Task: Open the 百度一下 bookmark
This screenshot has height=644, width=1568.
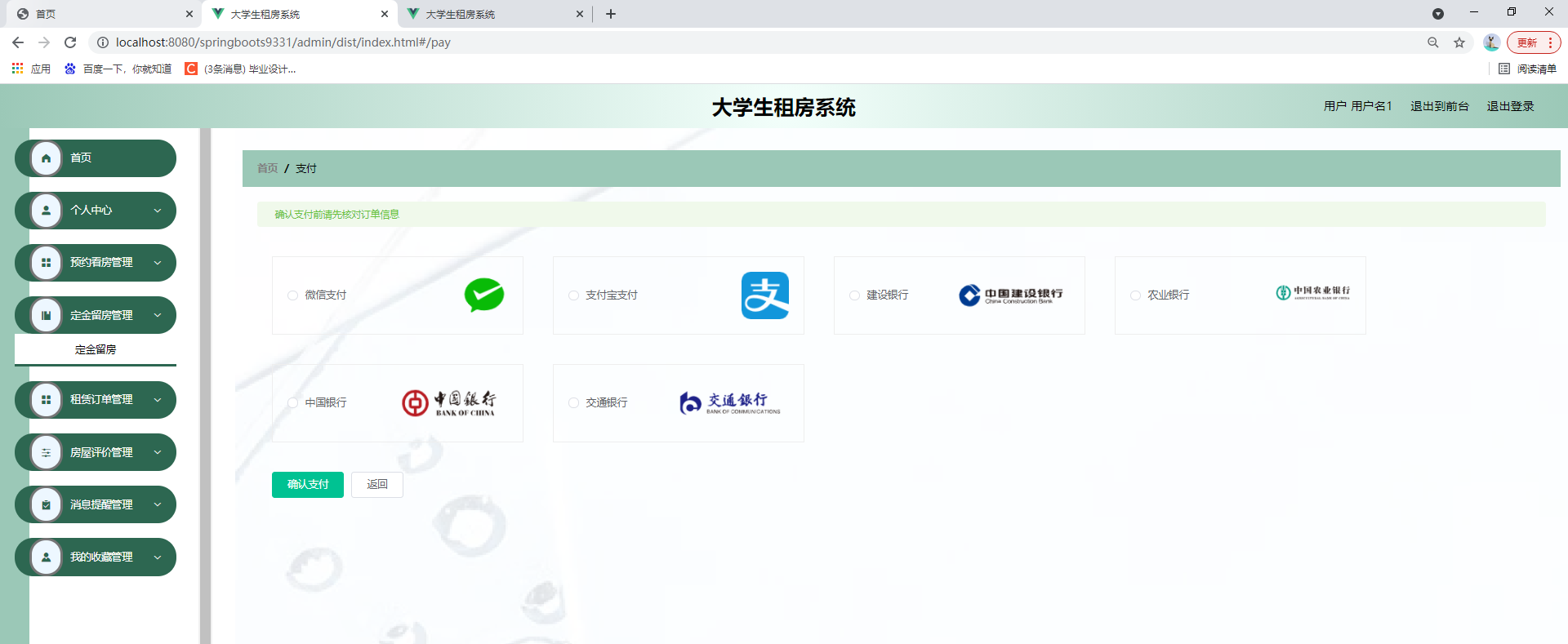Action: coord(118,69)
